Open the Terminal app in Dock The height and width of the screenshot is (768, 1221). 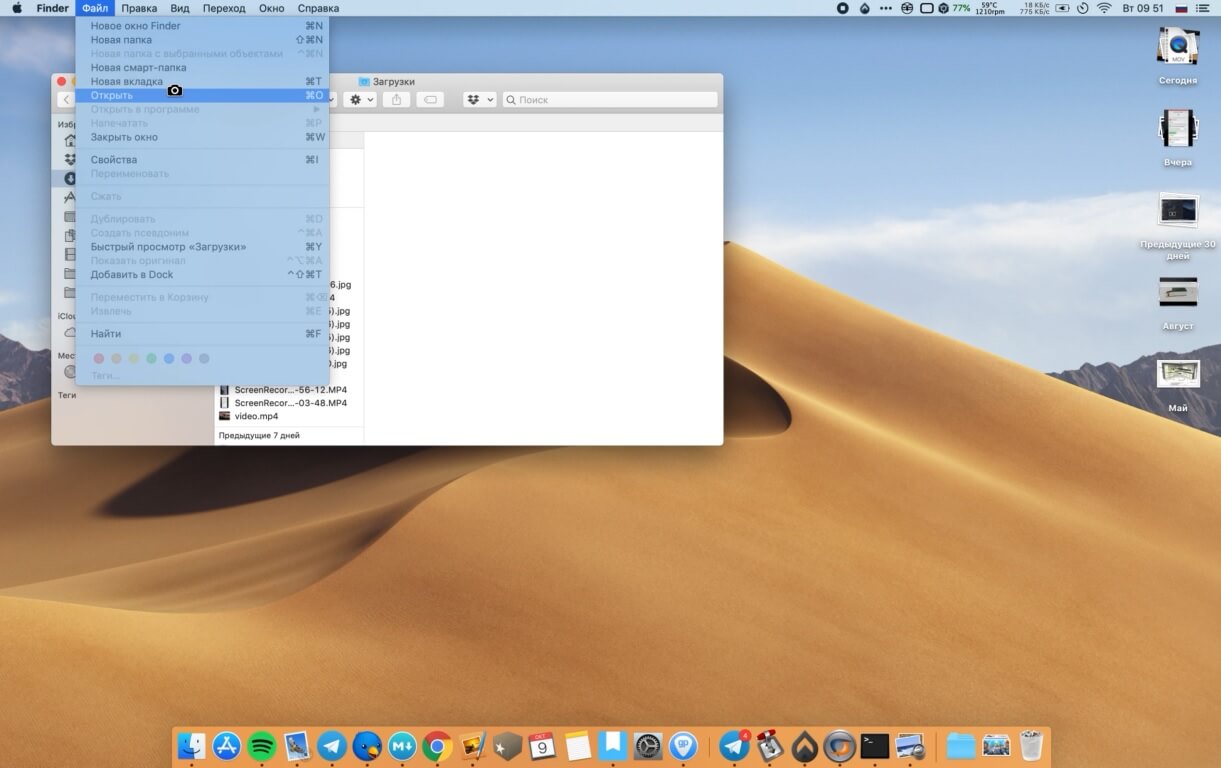click(875, 746)
